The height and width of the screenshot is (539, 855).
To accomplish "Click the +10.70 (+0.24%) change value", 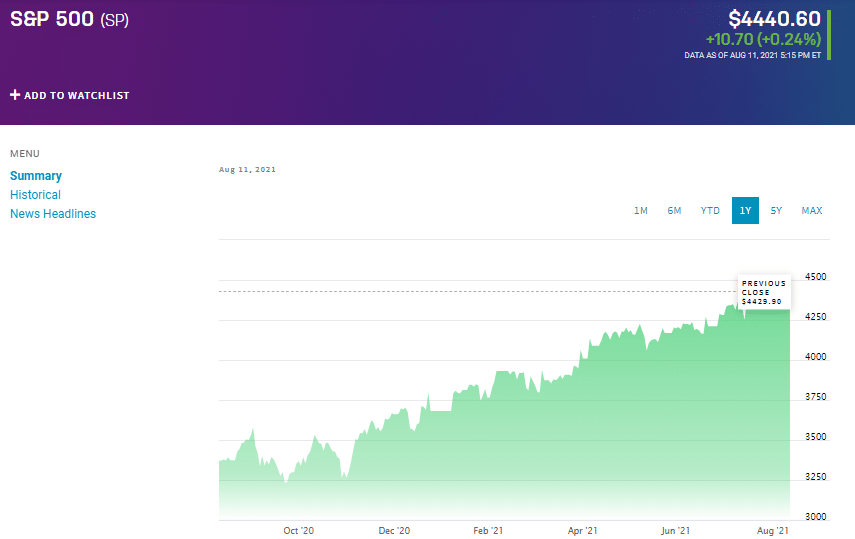I will click(763, 39).
